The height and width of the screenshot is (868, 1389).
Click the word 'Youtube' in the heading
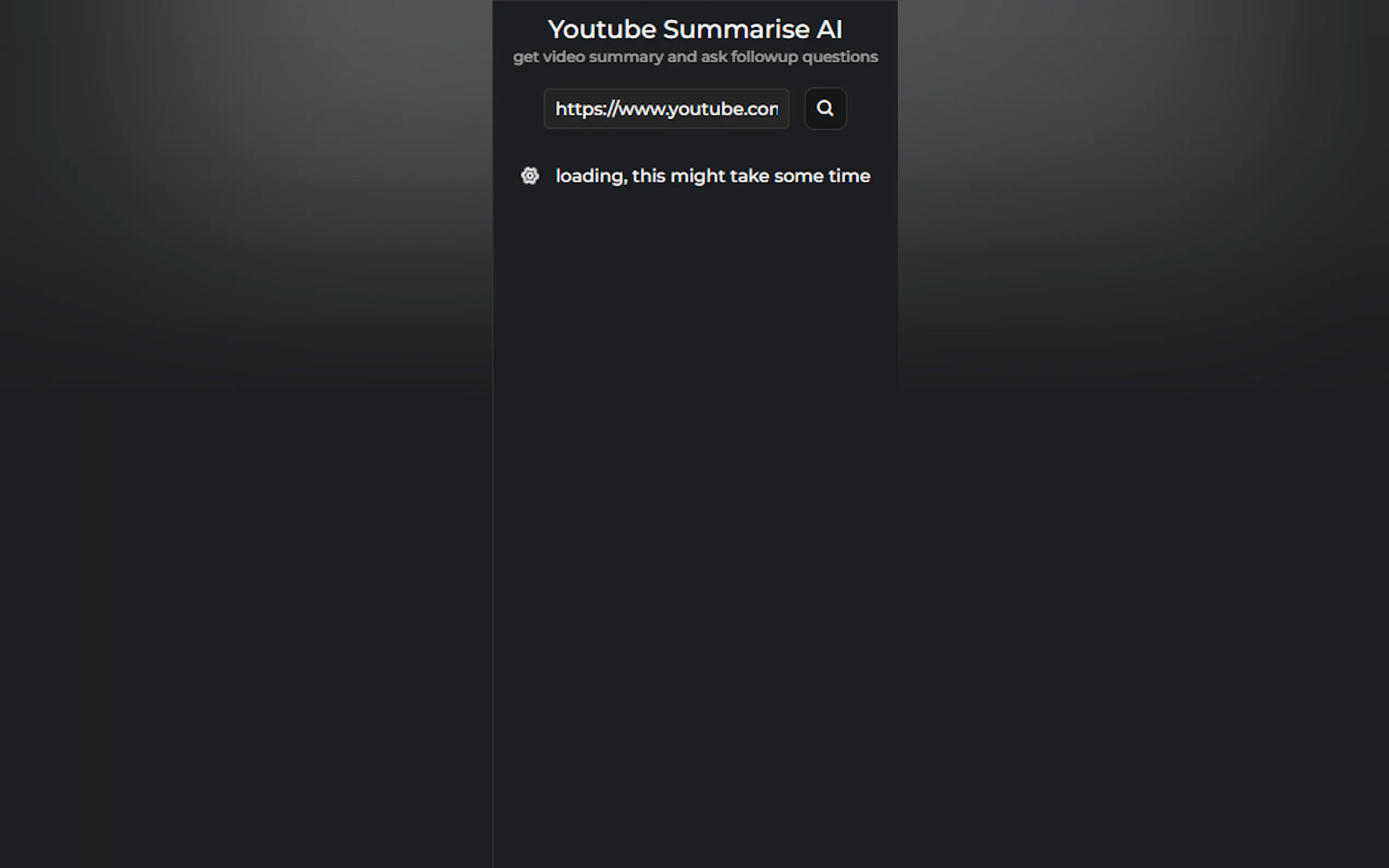pos(602,30)
